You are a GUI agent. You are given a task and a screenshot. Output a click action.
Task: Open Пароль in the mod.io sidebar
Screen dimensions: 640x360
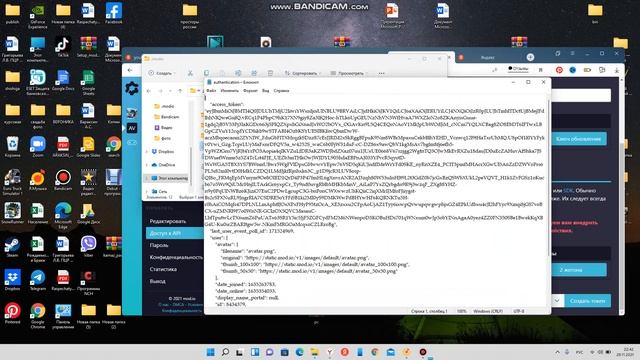coord(159,245)
